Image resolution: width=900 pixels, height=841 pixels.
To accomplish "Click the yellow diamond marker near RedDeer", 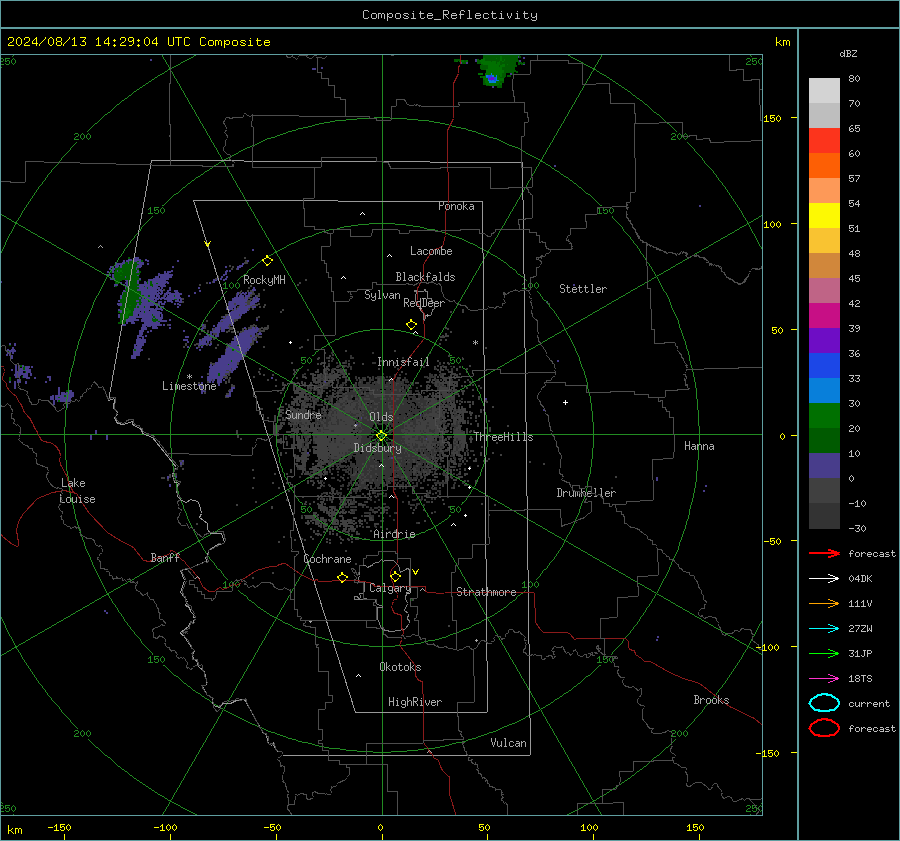I will pyautogui.click(x=412, y=325).
